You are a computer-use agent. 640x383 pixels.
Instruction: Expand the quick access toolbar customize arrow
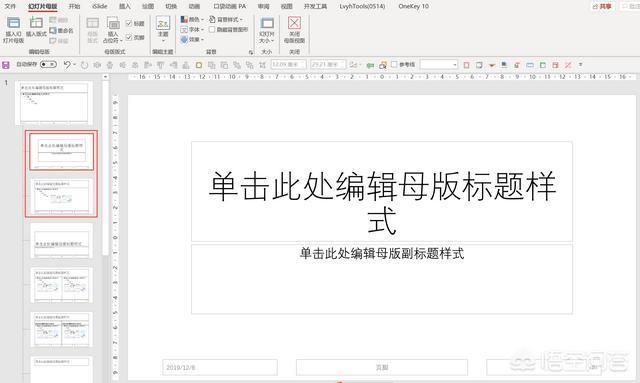pos(580,65)
